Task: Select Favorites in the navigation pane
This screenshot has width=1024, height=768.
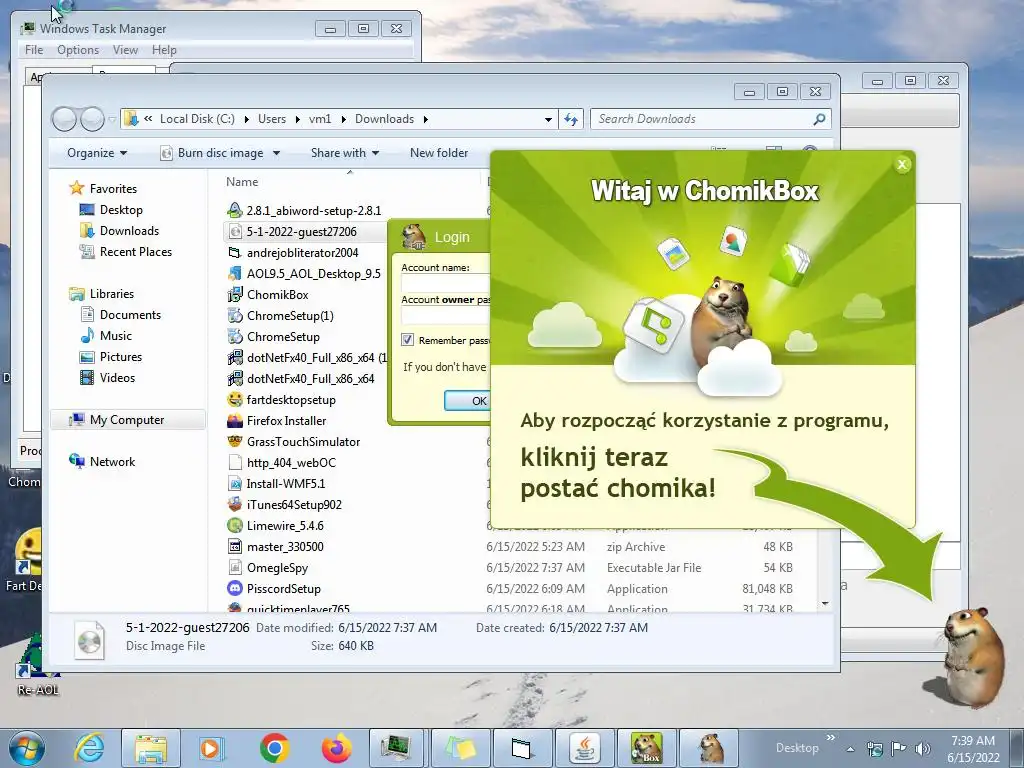Action: (x=113, y=189)
